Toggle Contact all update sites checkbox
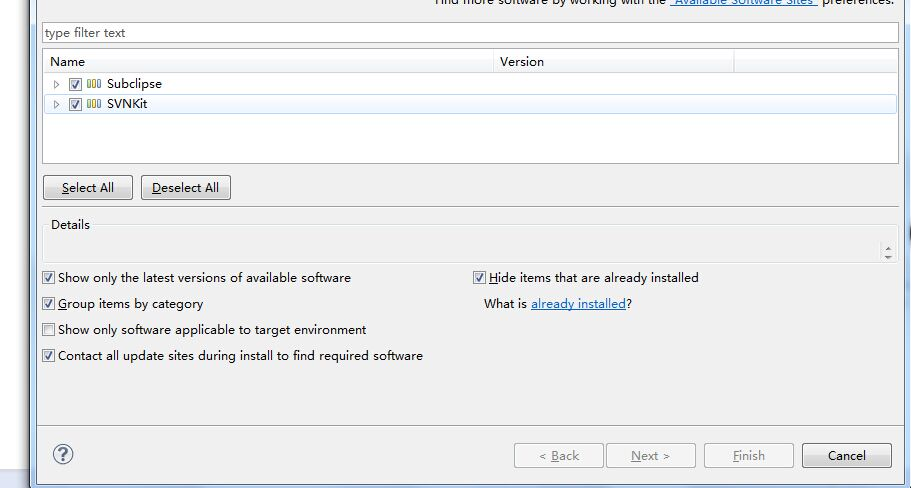 tap(49, 356)
